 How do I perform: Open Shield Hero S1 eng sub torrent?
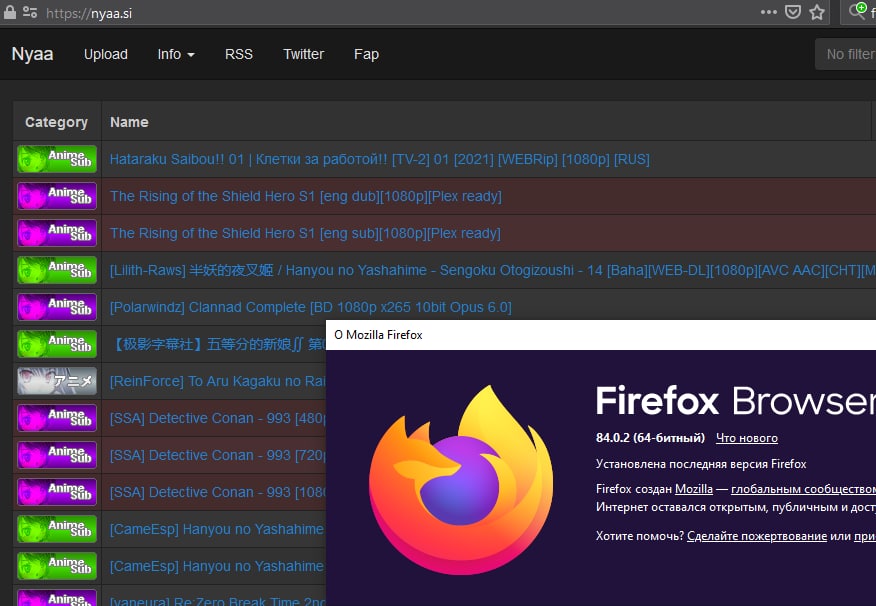pyautogui.click(x=305, y=233)
